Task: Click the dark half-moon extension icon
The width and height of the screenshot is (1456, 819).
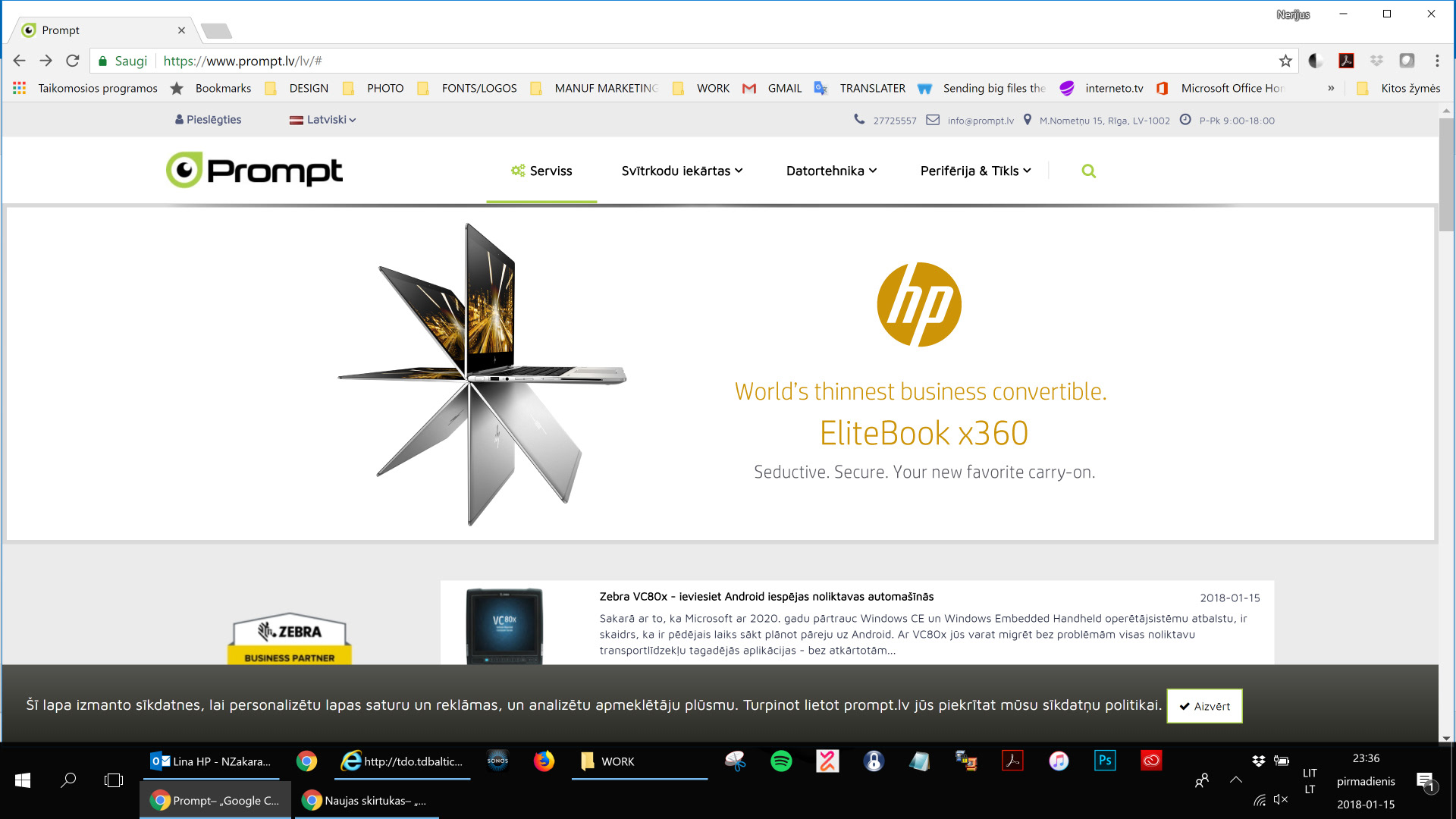Action: (x=1316, y=61)
